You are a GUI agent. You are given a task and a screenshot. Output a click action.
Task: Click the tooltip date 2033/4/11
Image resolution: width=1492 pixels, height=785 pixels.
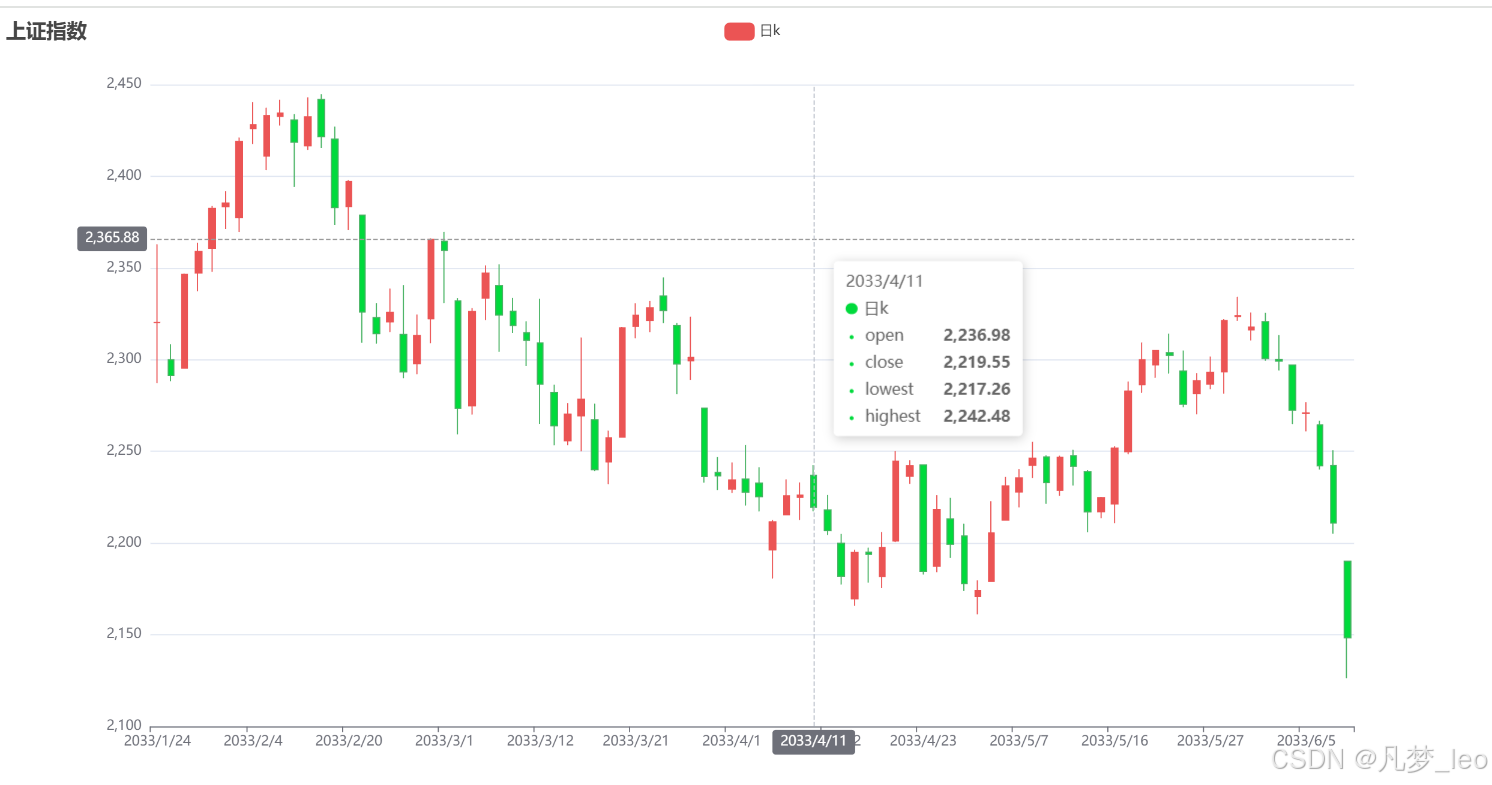click(x=884, y=281)
